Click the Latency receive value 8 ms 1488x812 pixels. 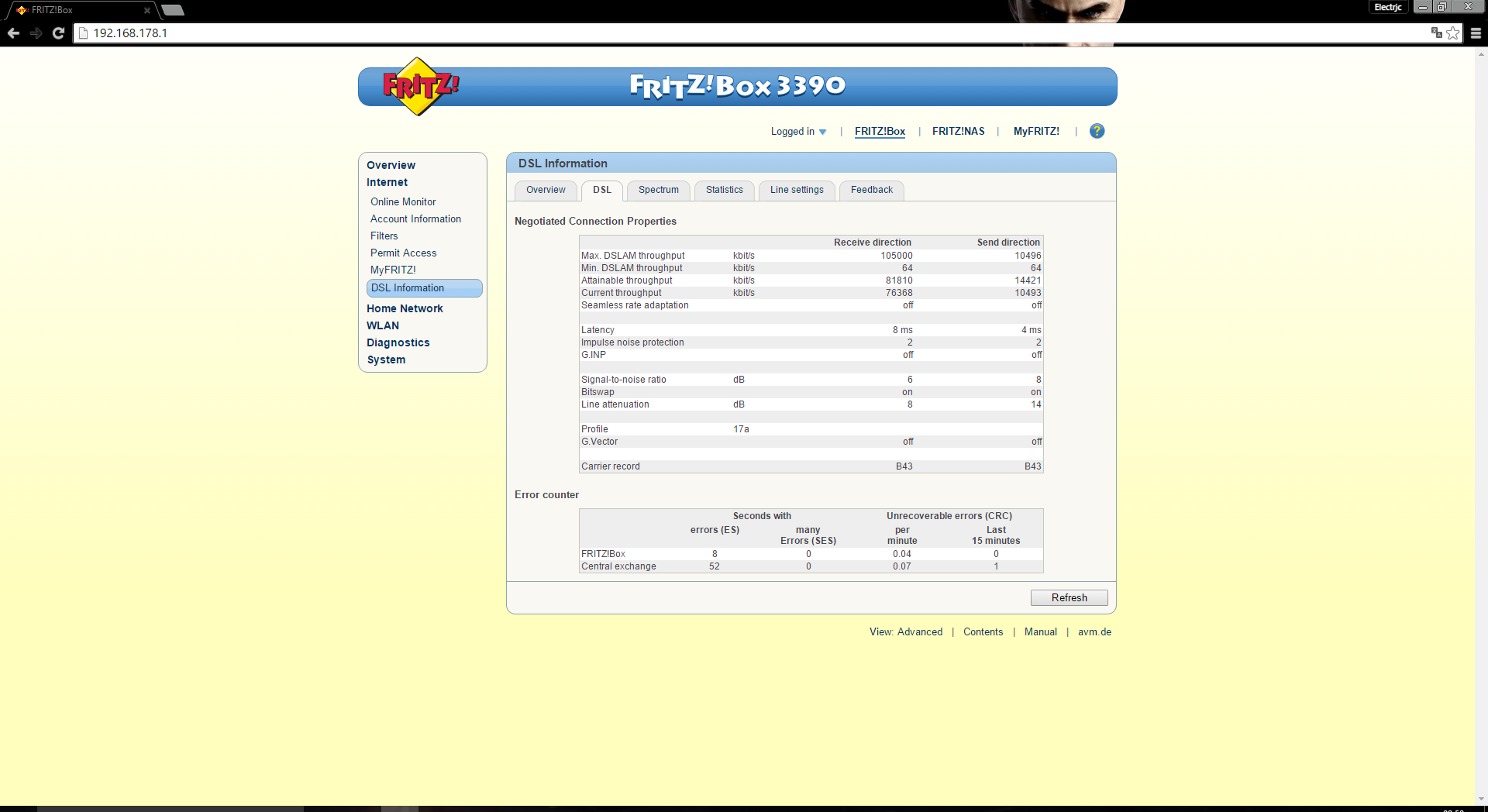(902, 330)
